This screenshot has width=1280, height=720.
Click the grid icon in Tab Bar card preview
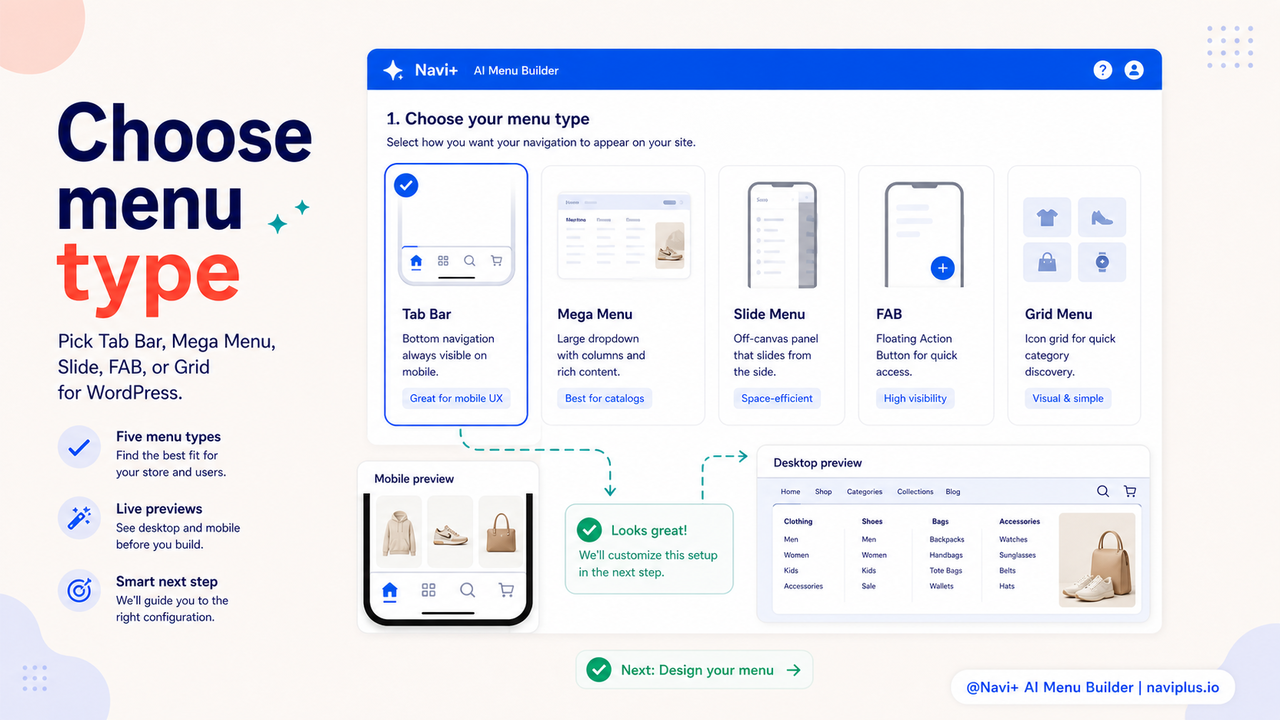pos(443,261)
